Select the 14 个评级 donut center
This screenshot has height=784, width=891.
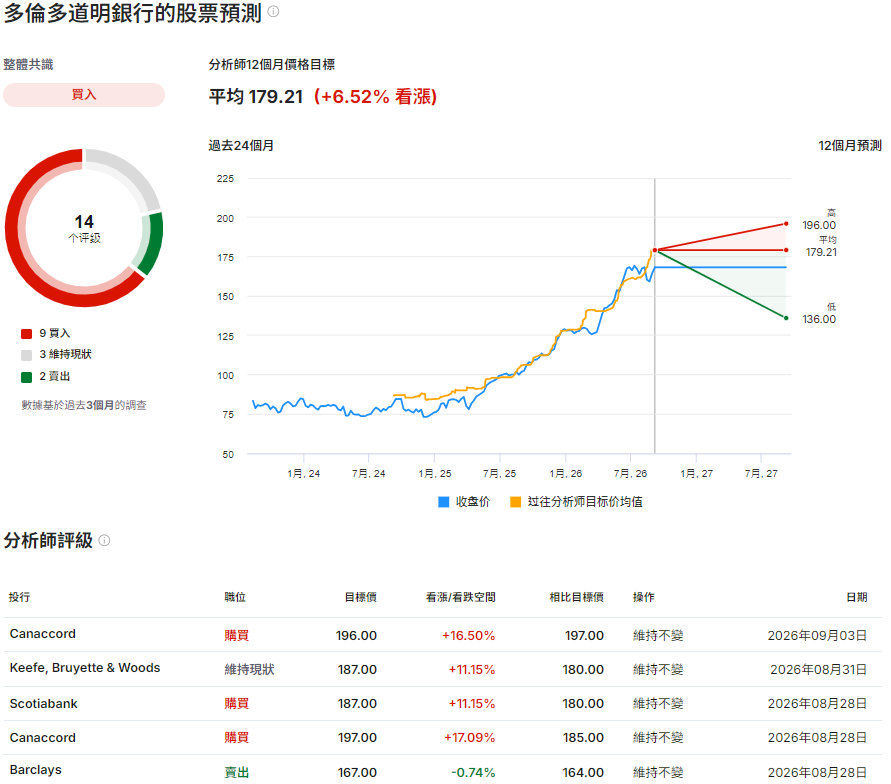[84, 228]
